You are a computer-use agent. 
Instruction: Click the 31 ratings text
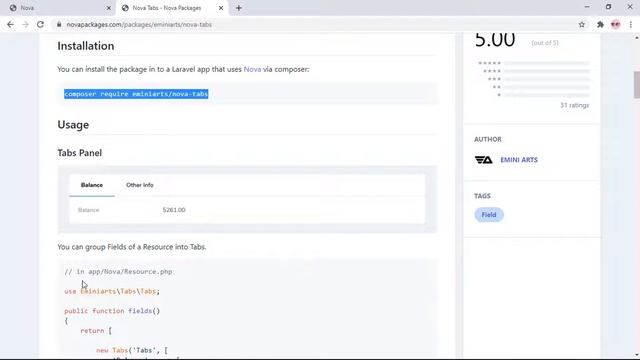(x=574, y=105)
